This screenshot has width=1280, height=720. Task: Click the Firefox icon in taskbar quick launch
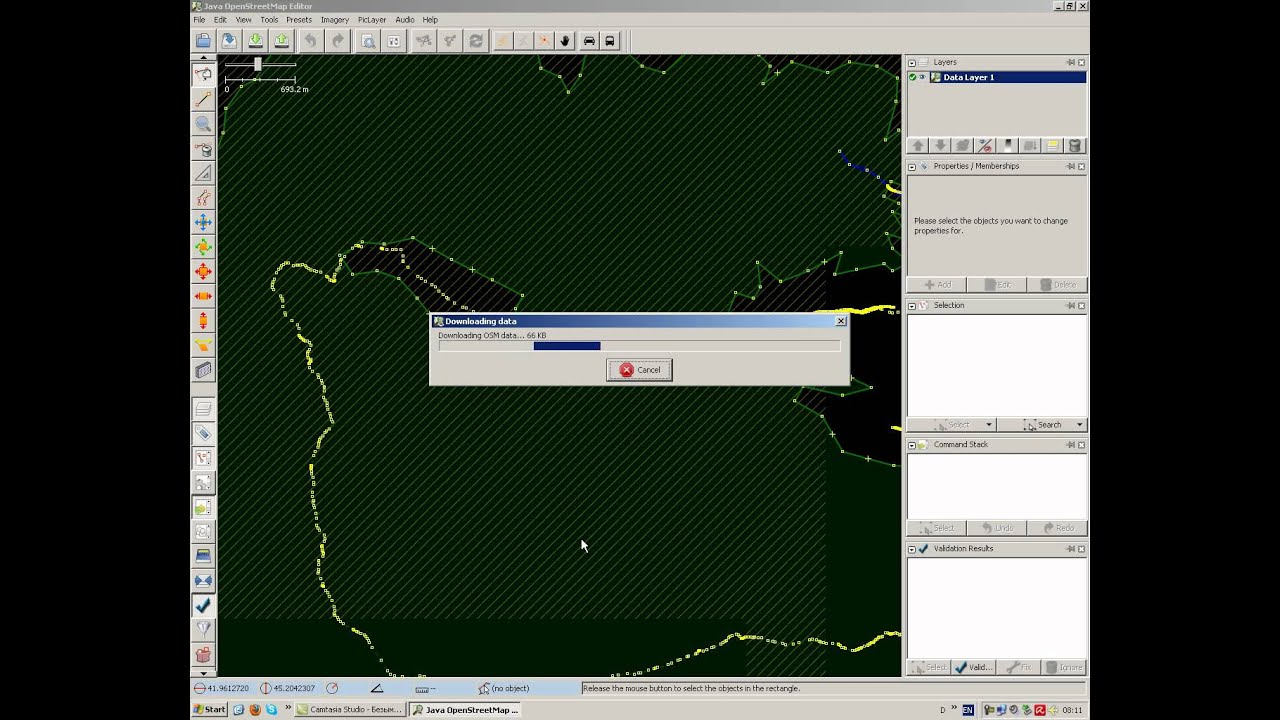[255, 710]
